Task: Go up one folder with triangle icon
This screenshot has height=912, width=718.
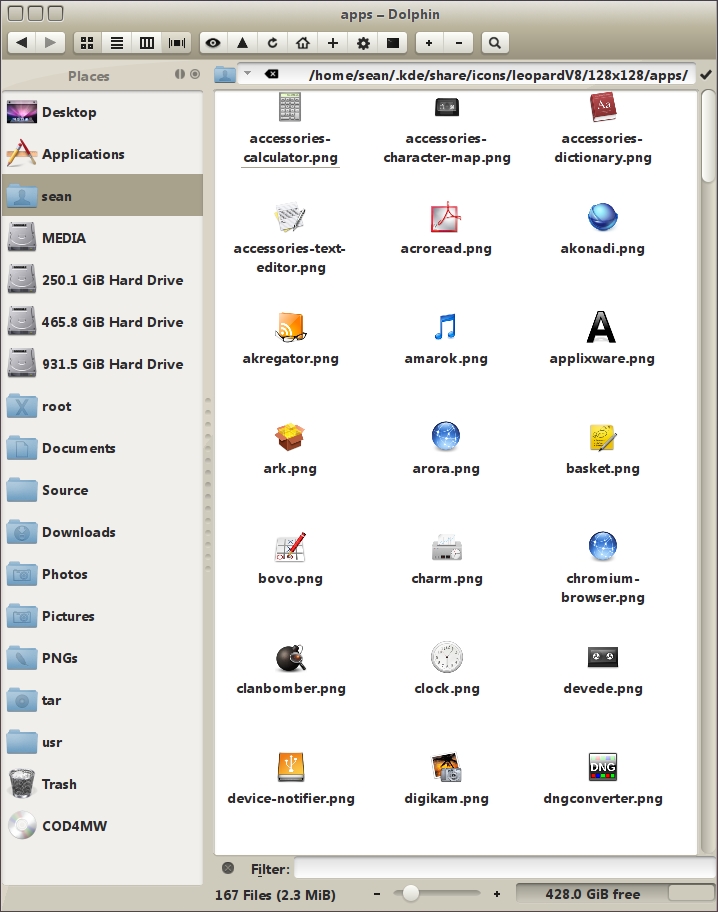Action: pyautogui.click(x=243, y=42)
